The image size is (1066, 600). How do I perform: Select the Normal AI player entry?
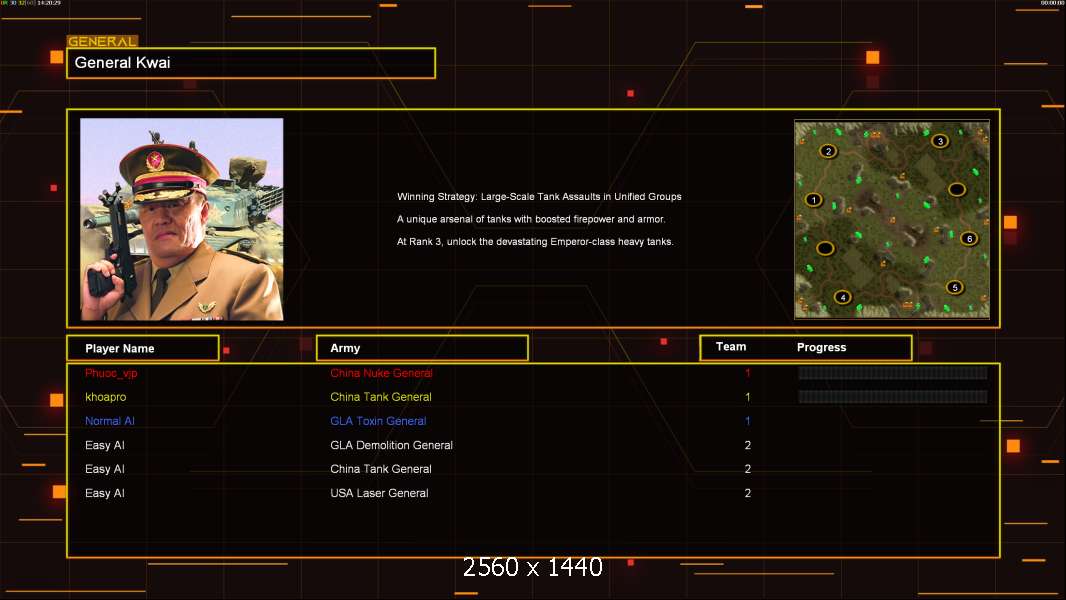(109, 421)
